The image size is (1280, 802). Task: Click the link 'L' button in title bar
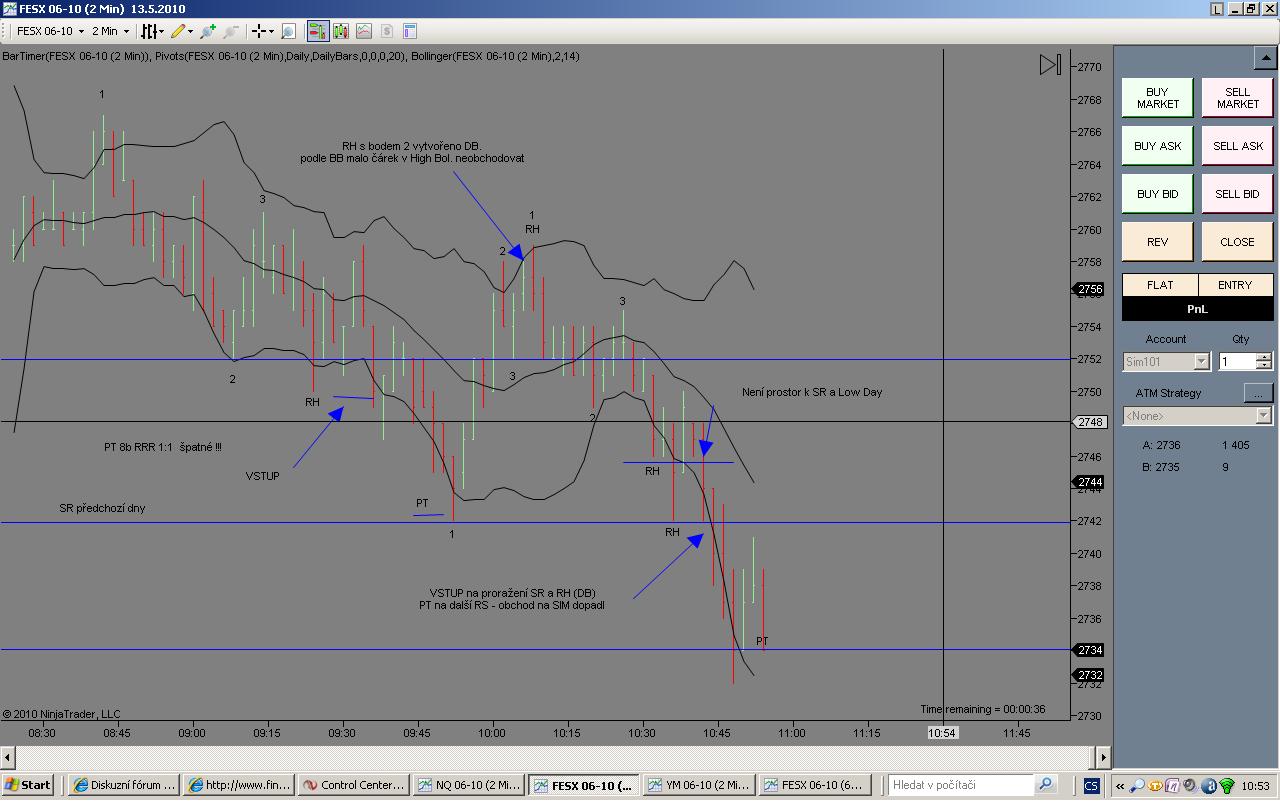tap(1217, 9)
